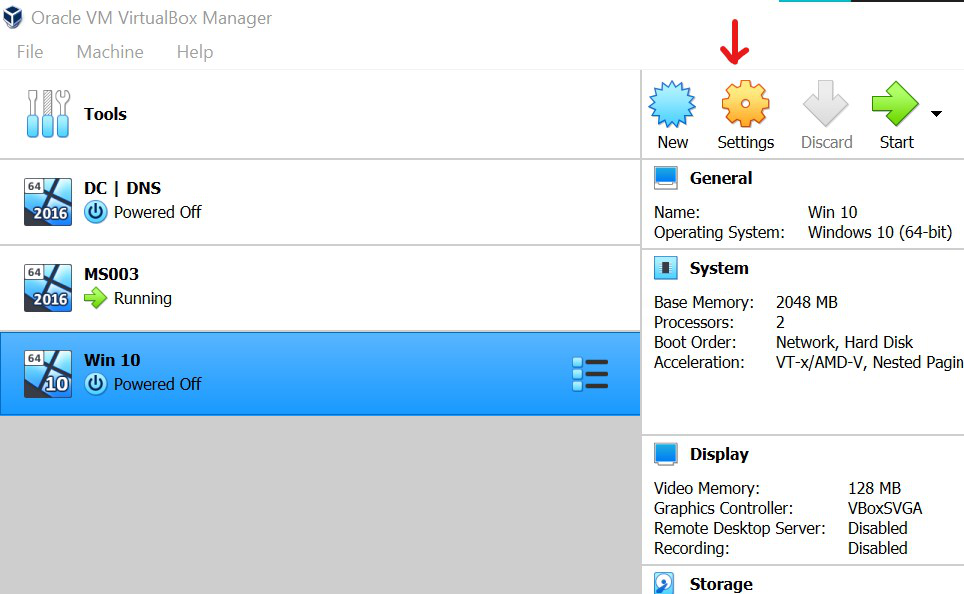Open the System section header

click(719, 268)
